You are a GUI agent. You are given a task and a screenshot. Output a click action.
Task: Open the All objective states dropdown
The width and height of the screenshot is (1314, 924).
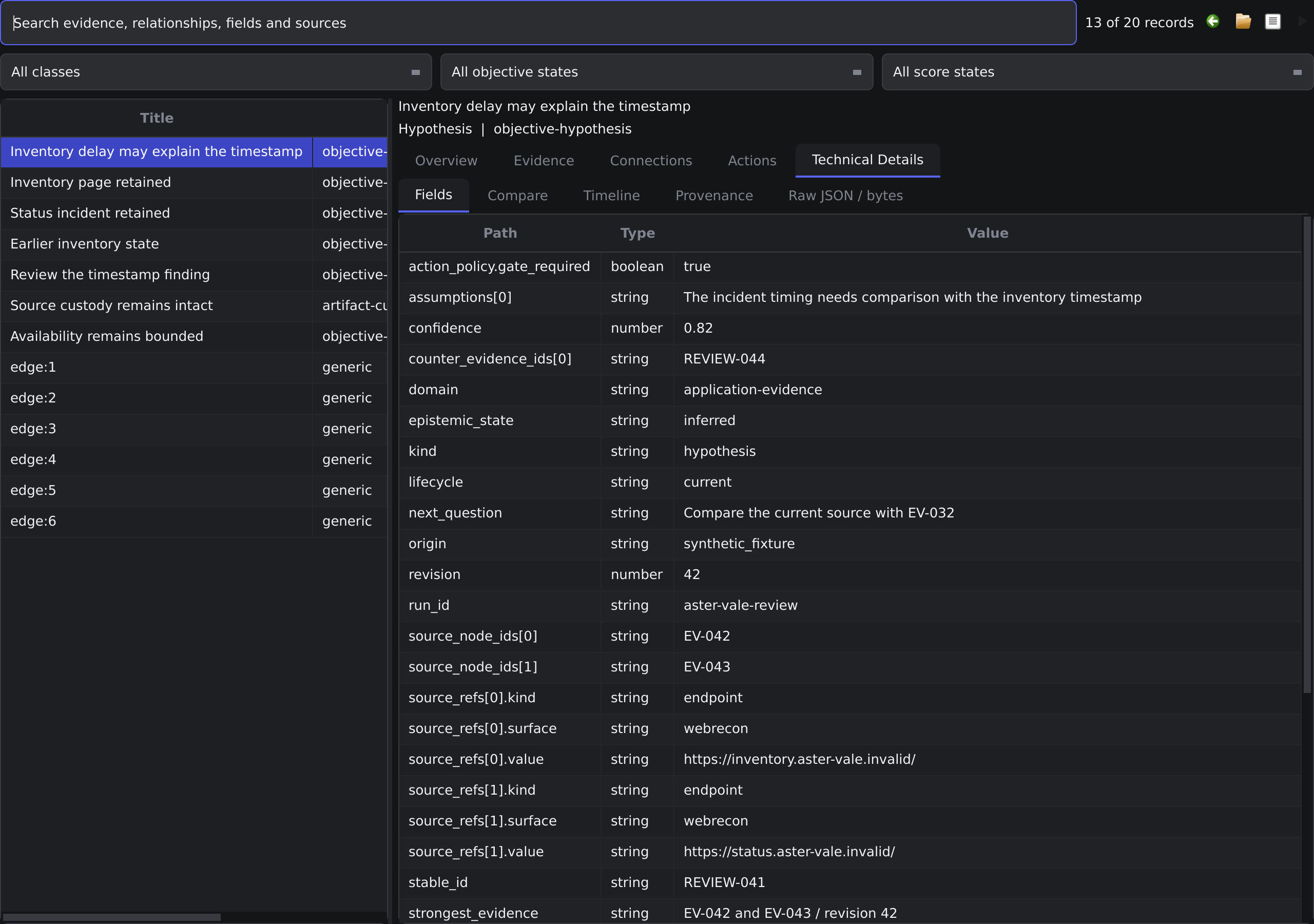coord(656,72)
